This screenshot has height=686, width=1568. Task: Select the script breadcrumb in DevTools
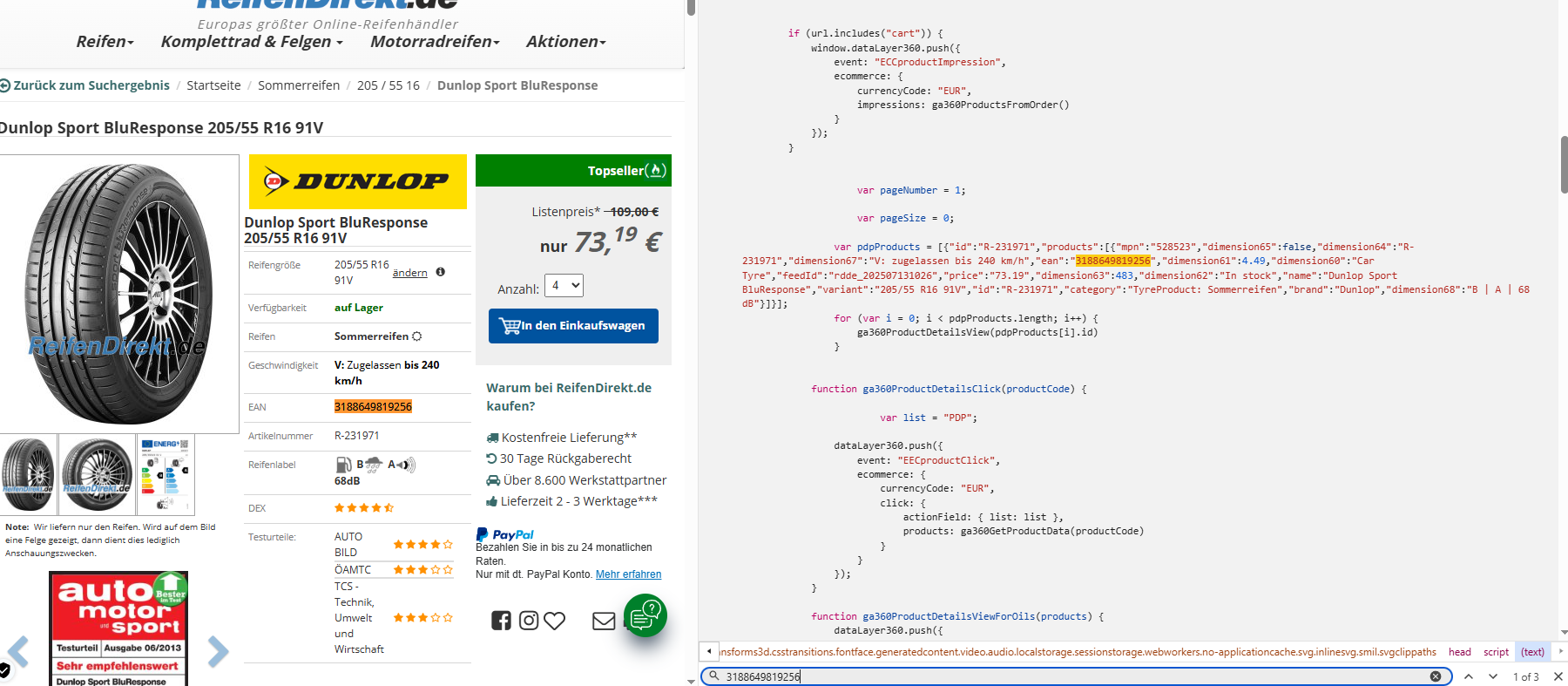click(1497, 652)
